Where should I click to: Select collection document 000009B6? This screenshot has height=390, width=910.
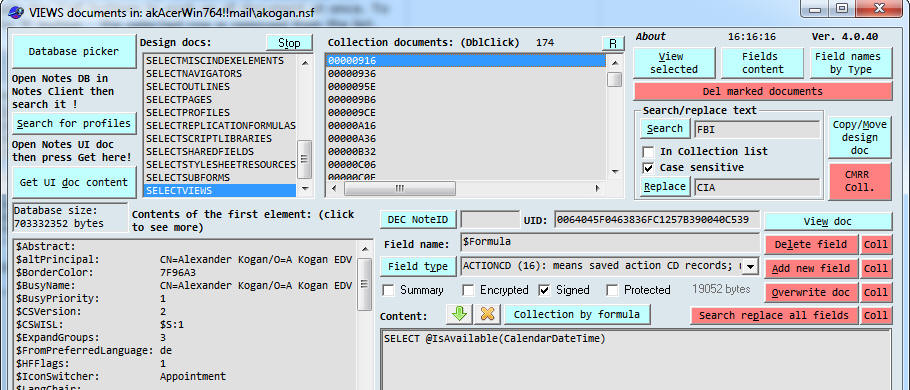(466, 100)
